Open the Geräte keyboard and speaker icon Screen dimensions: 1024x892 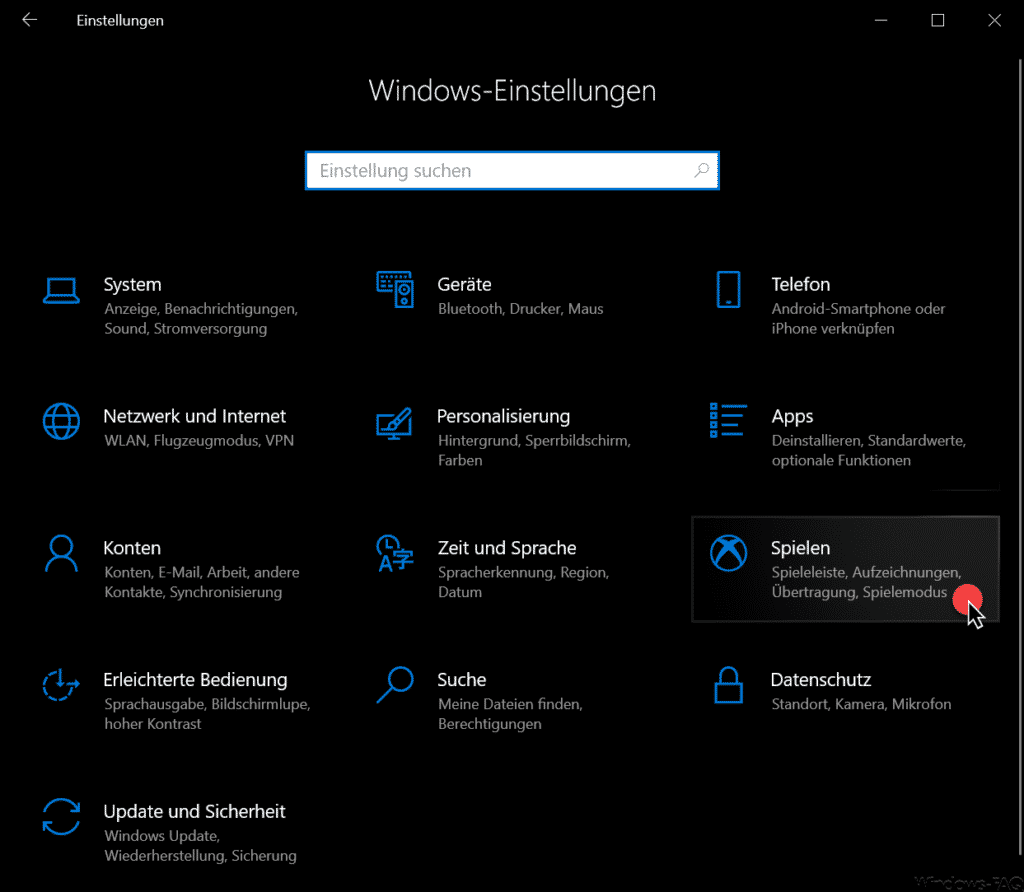click(395, 289)
